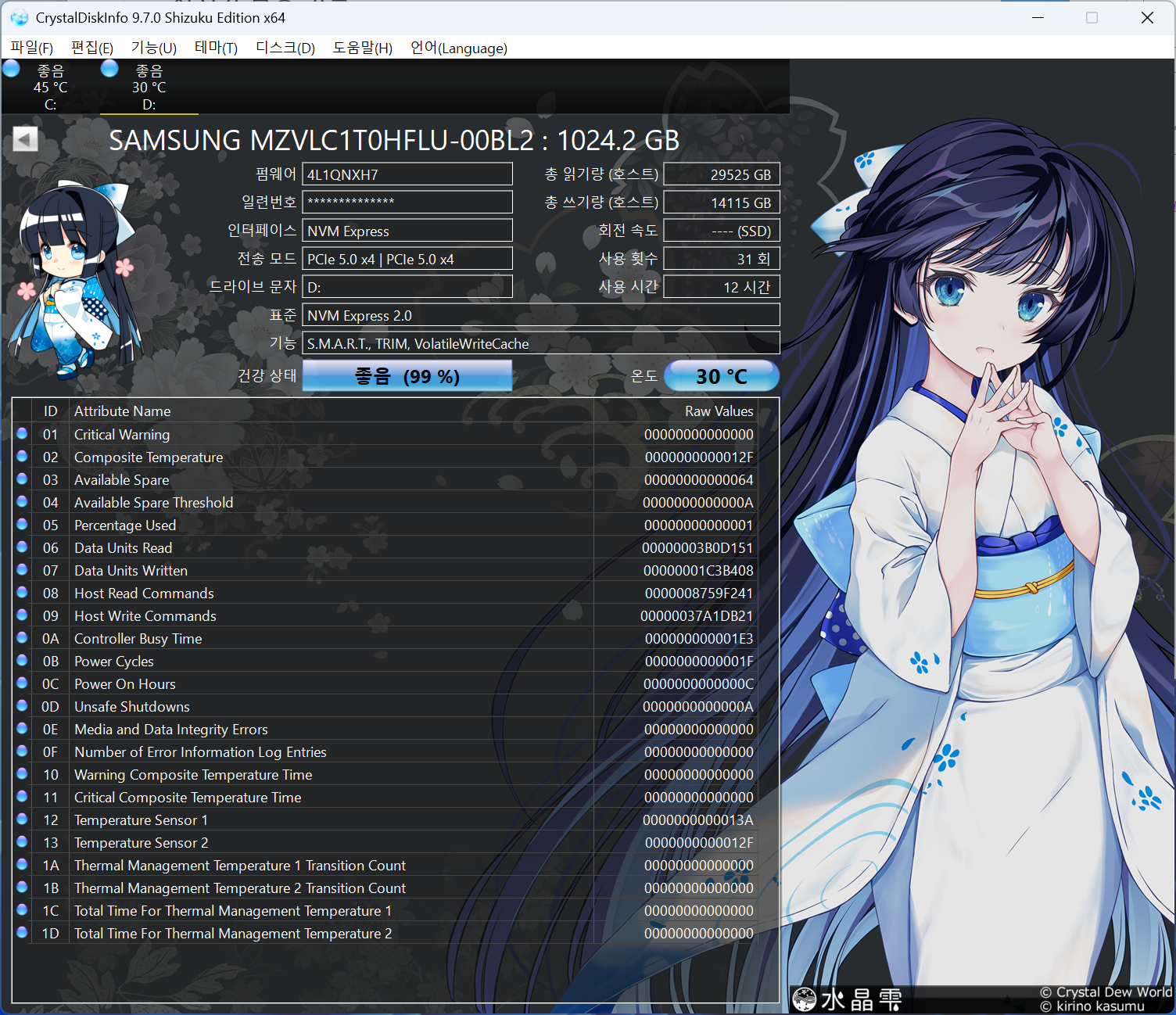The width and height of the screenshot is (1176, 1015).
Task: Click the S.M.A.R.T., TRIM features field
Action: 541,343
